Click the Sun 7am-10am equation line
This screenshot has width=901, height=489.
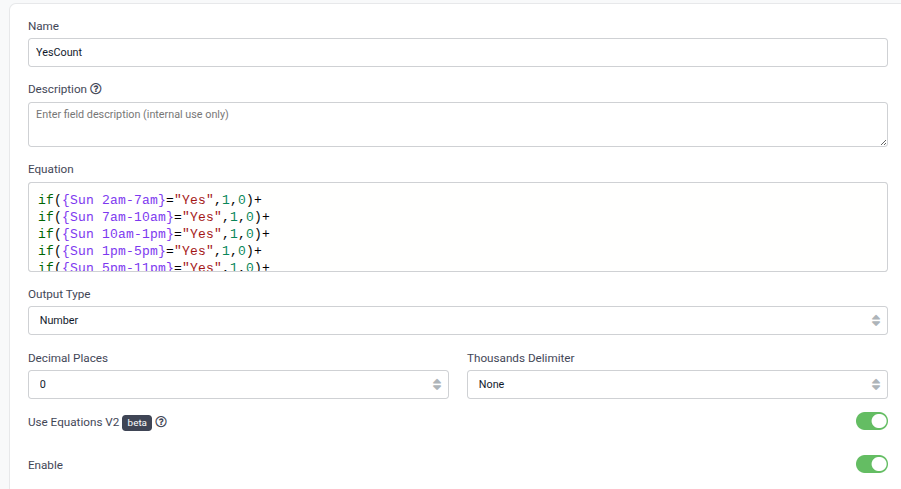(154, 216)
